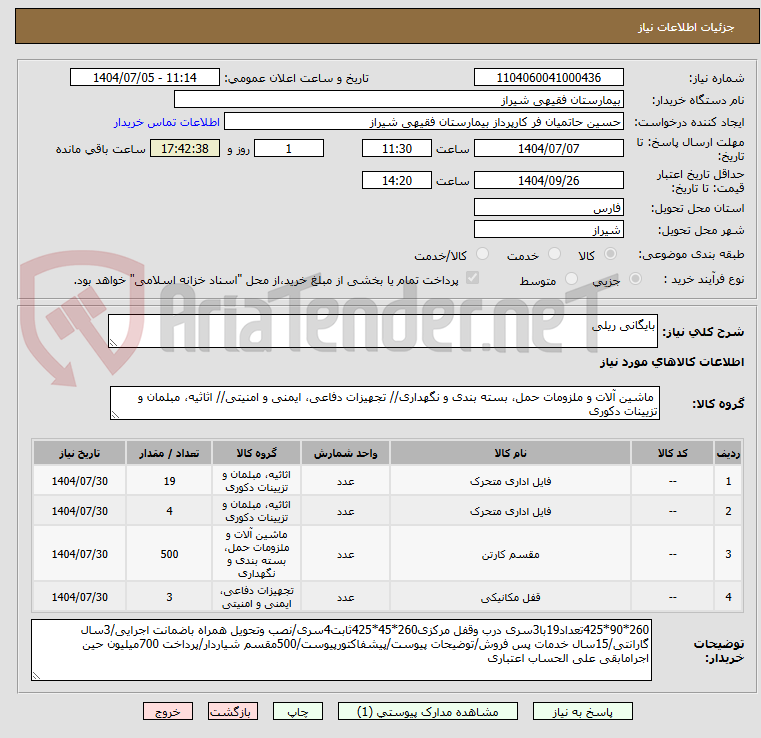Click the قفل مکانیکی item name
The image size is (761, 738).
click(x=510, y=597)
